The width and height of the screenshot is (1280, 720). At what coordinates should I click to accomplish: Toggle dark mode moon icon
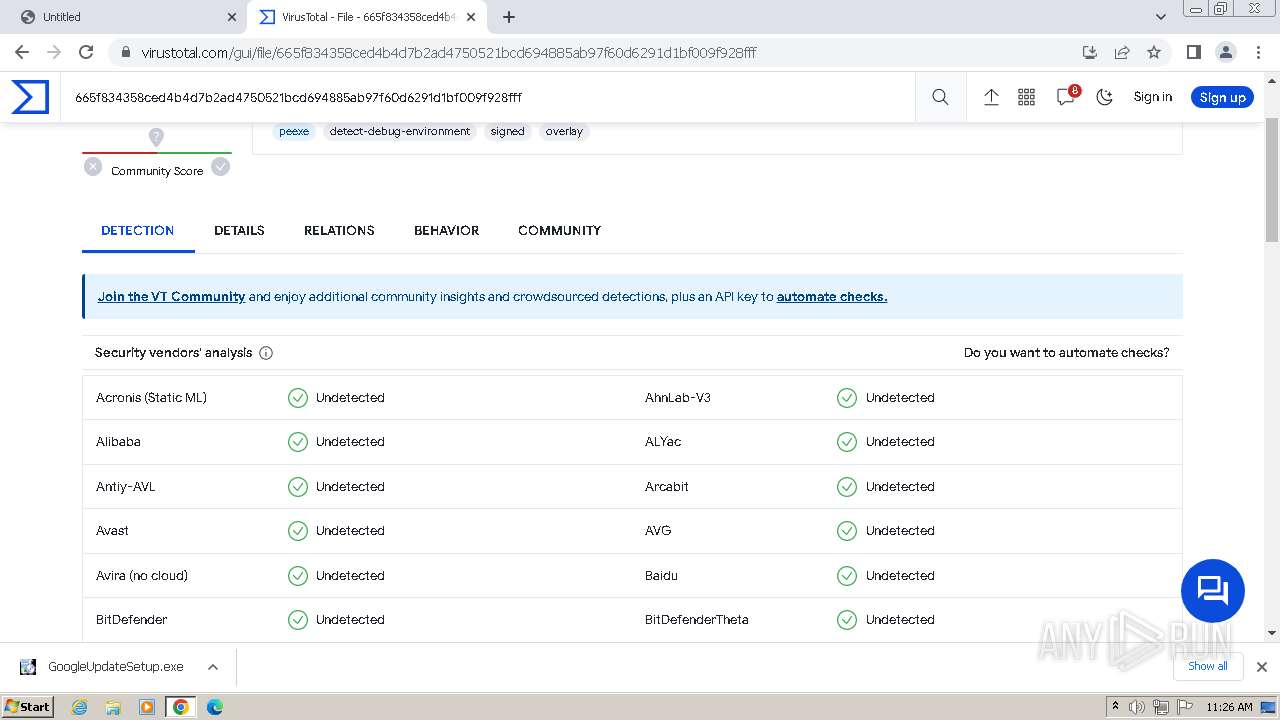(x=1105, y=97)
